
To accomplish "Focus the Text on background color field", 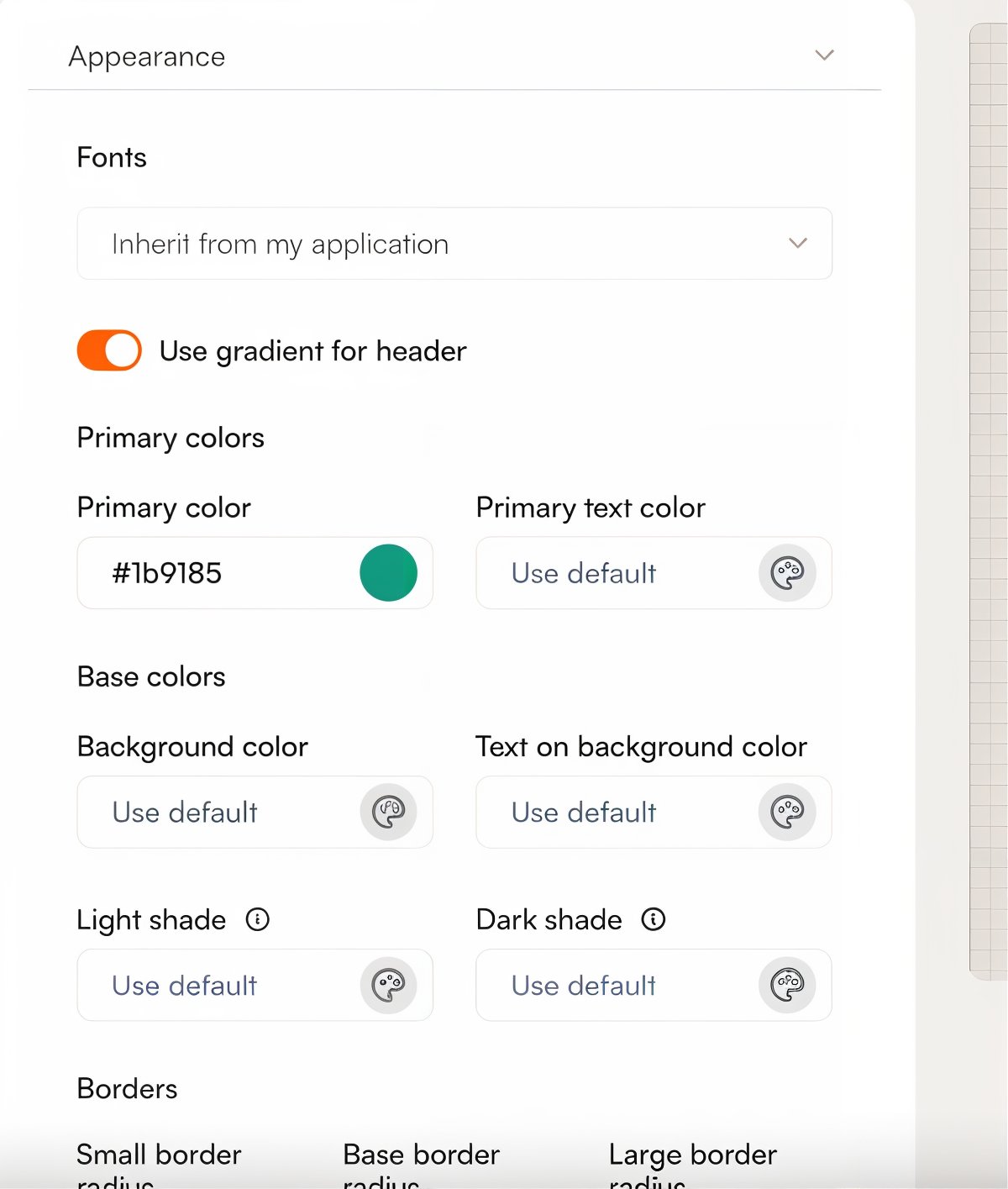I will (654, 812).
